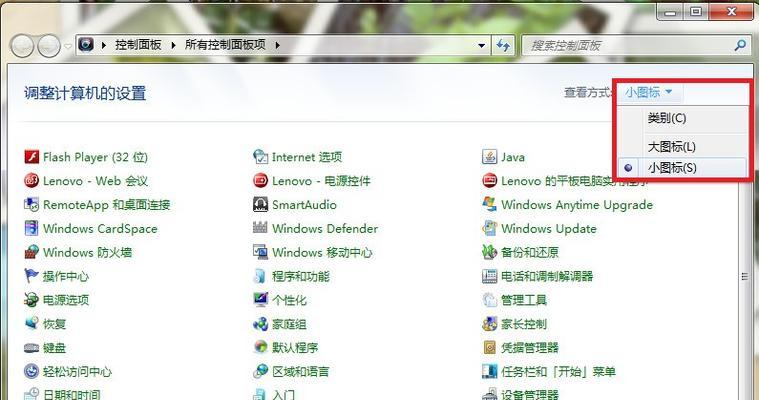Viewport: 759px width, 400px height.
Task: Click the Windows Defender icon
Action: pos(260,228)
